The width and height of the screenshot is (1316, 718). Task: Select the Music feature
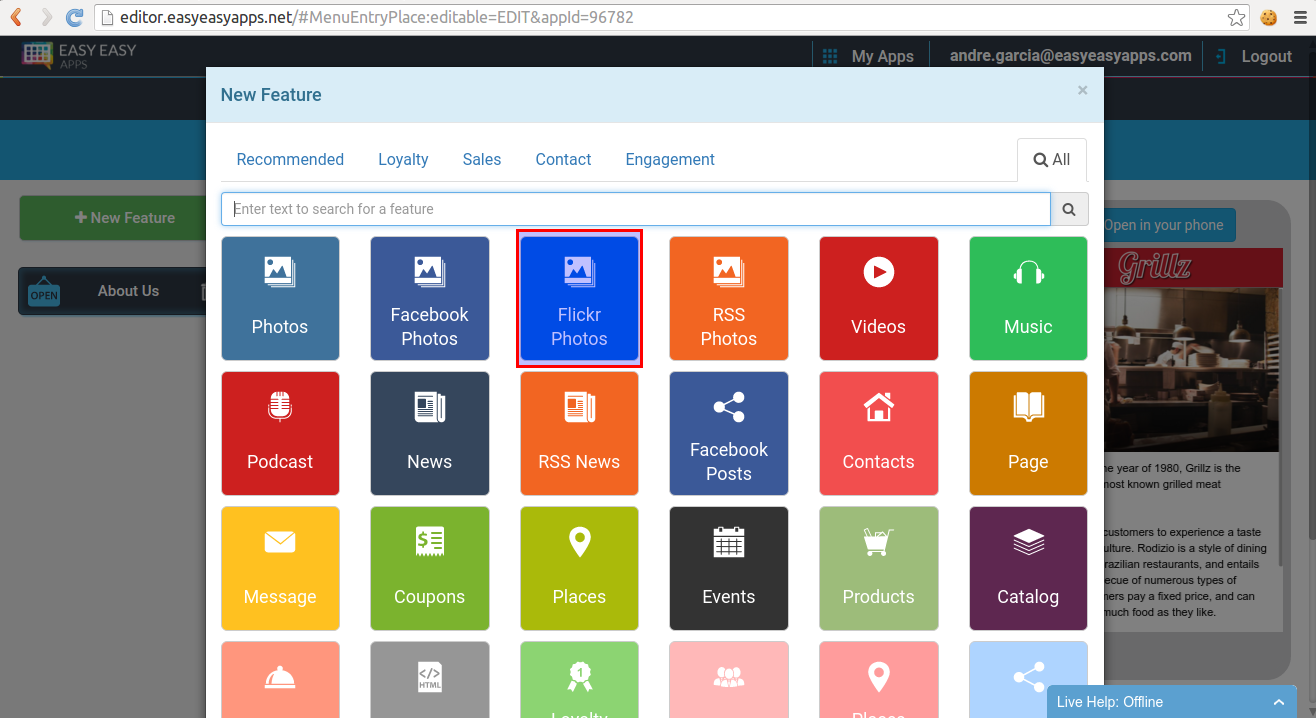(x=1028, y=298)
